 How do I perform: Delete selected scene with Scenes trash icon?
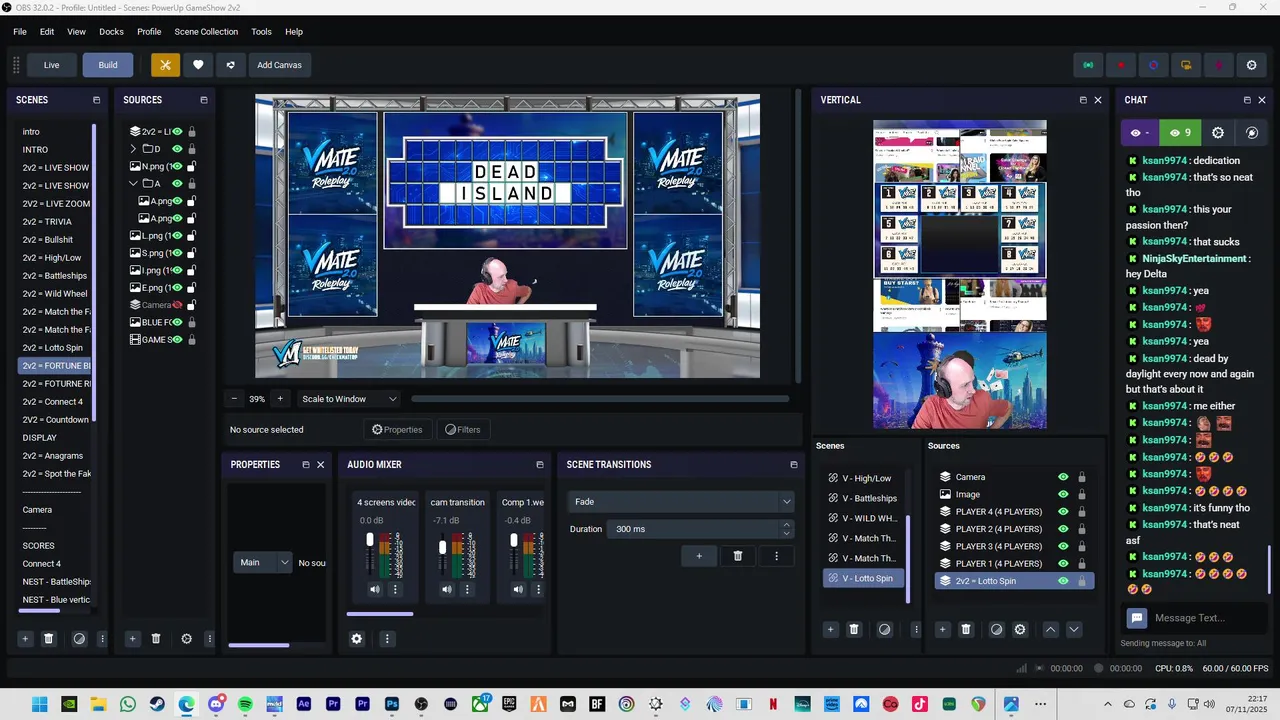pos(48,638)
